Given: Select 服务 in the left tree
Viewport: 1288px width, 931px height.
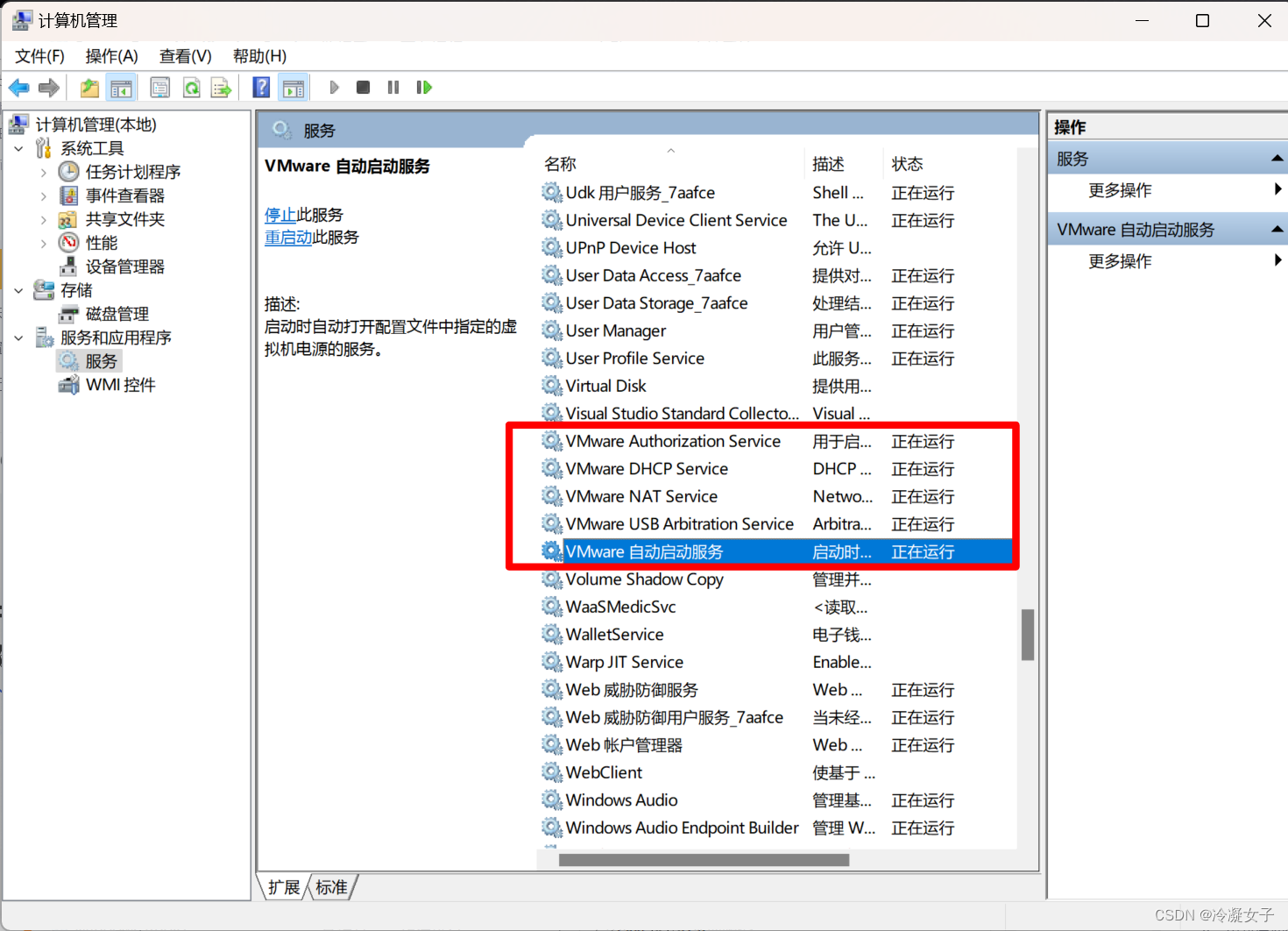Looking at the screenshot, I should click(x=101, y=361).
